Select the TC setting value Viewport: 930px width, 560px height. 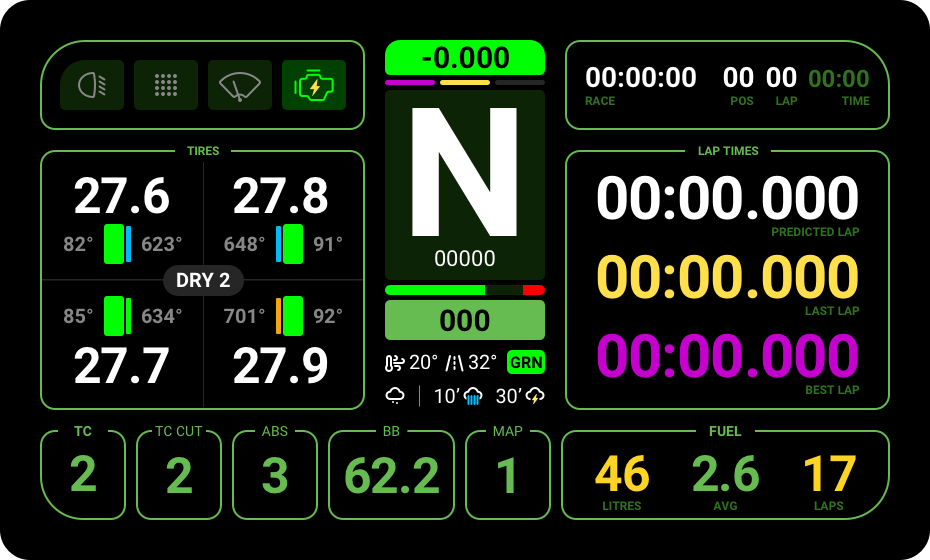coord(83,475)
